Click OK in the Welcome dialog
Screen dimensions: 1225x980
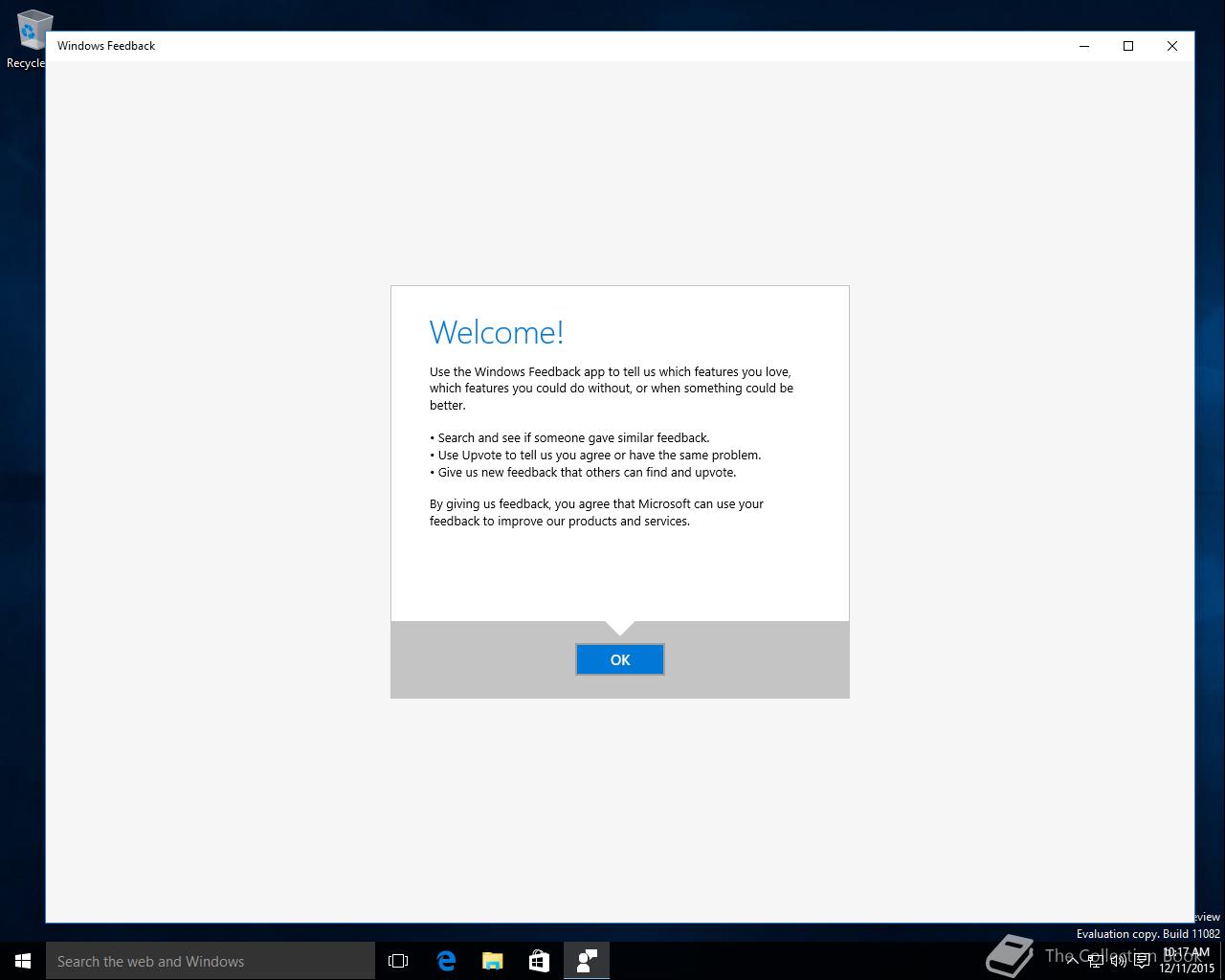[620, 659]
